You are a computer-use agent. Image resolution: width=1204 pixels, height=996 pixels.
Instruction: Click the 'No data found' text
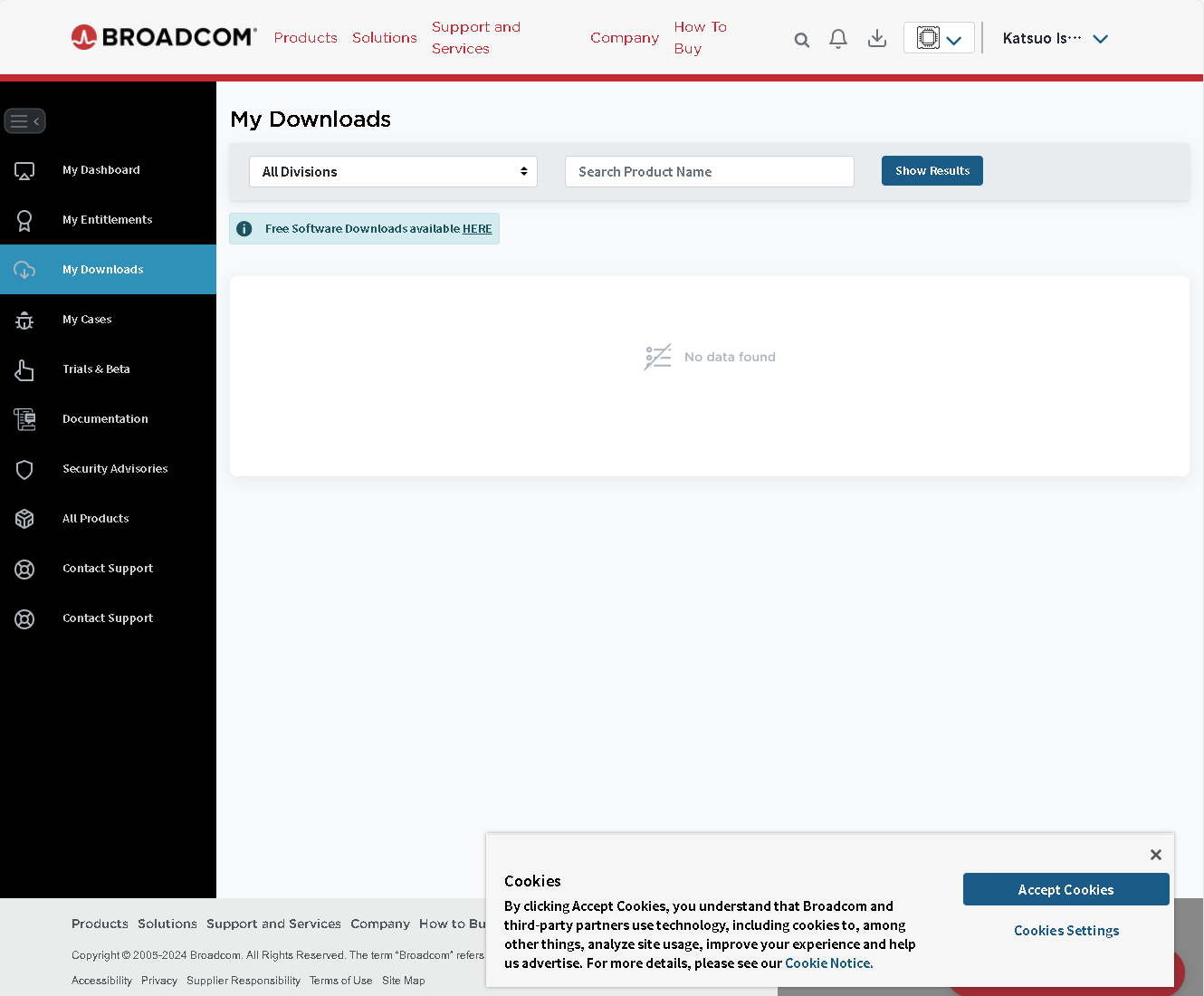coord(730,358)
